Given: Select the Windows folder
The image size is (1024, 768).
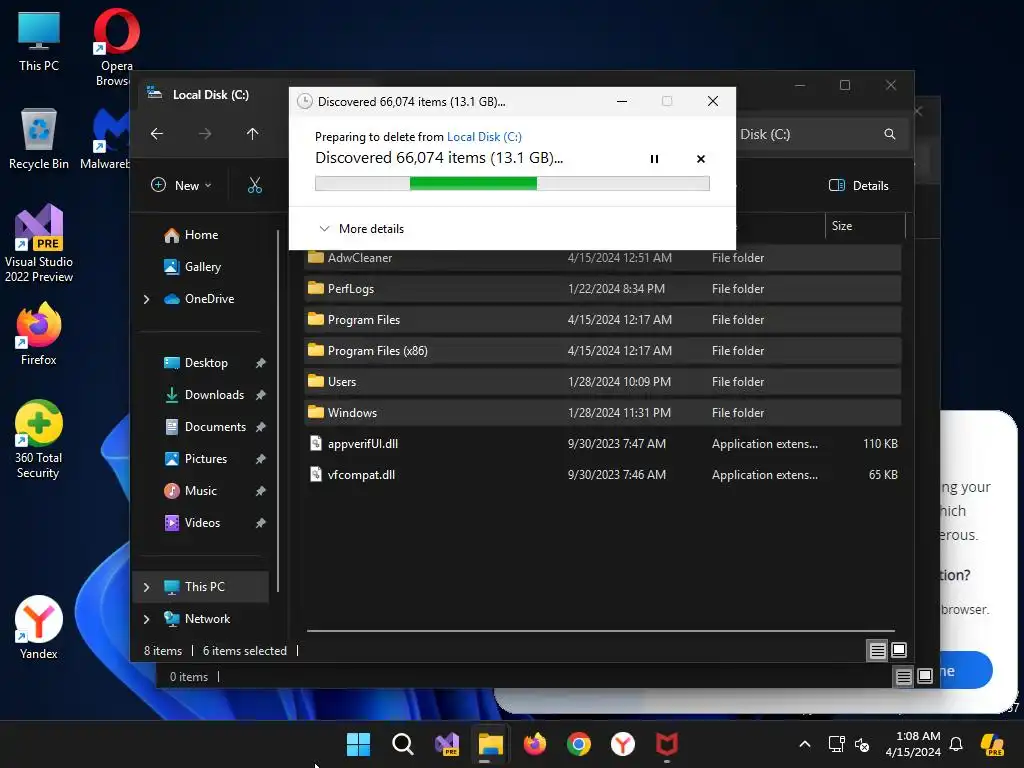Looking at the screenshot, I should click(x=602, y=413).
